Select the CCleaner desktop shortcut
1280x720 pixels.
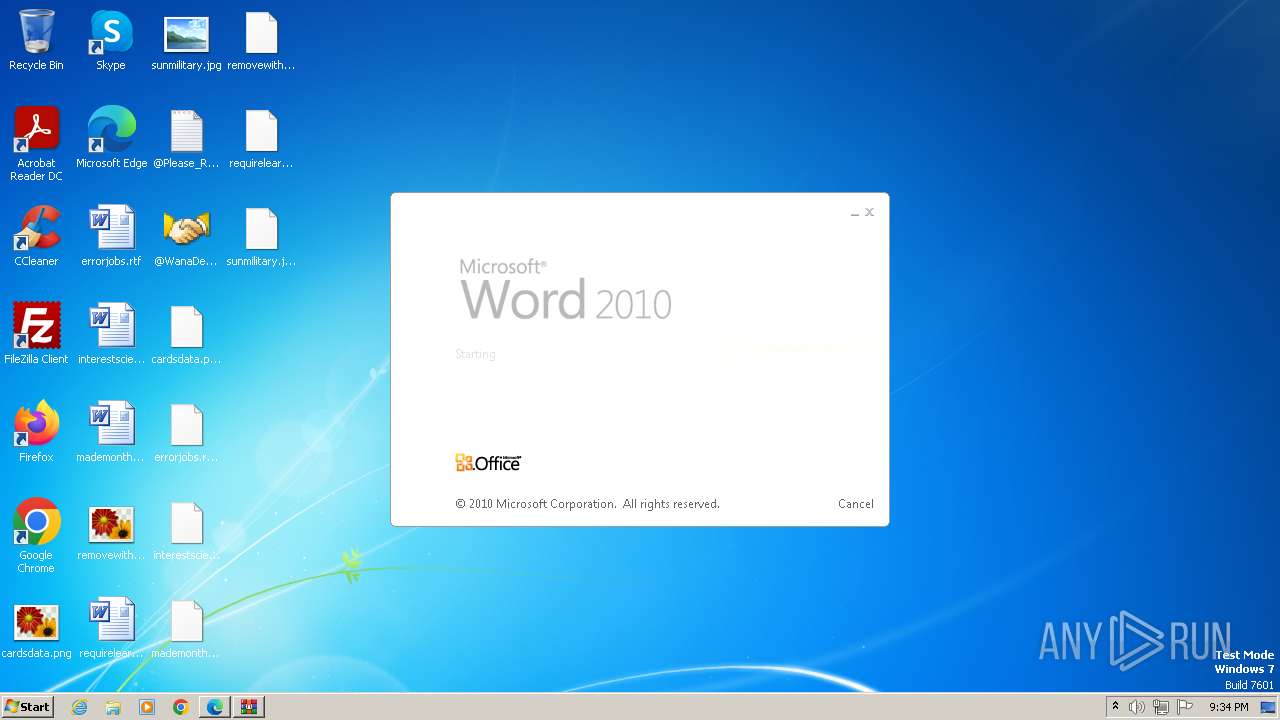click(36, 237)
